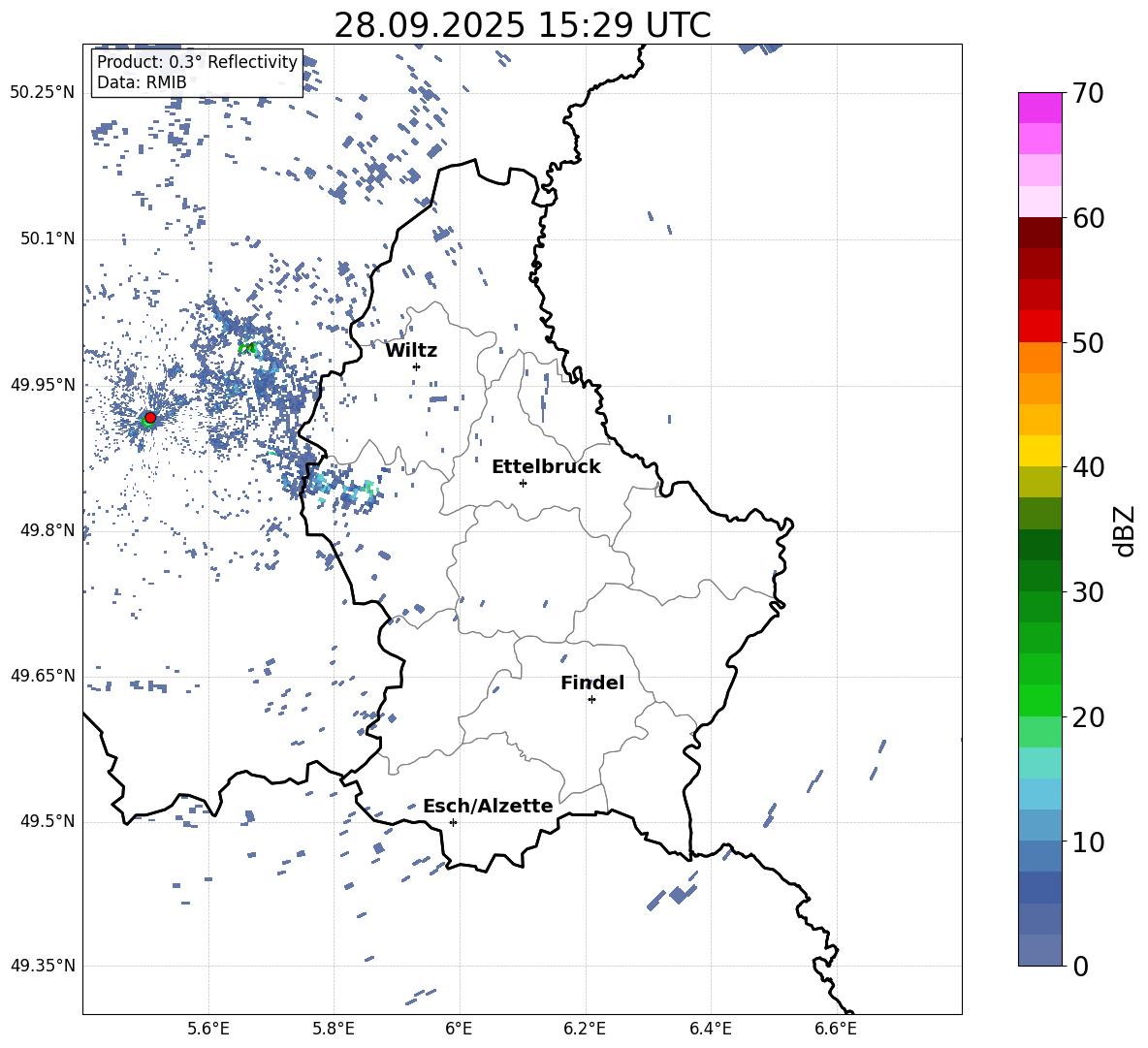Click the cross marker below Findel
Screen dimensions: 1148x1048
coord(591,700)
